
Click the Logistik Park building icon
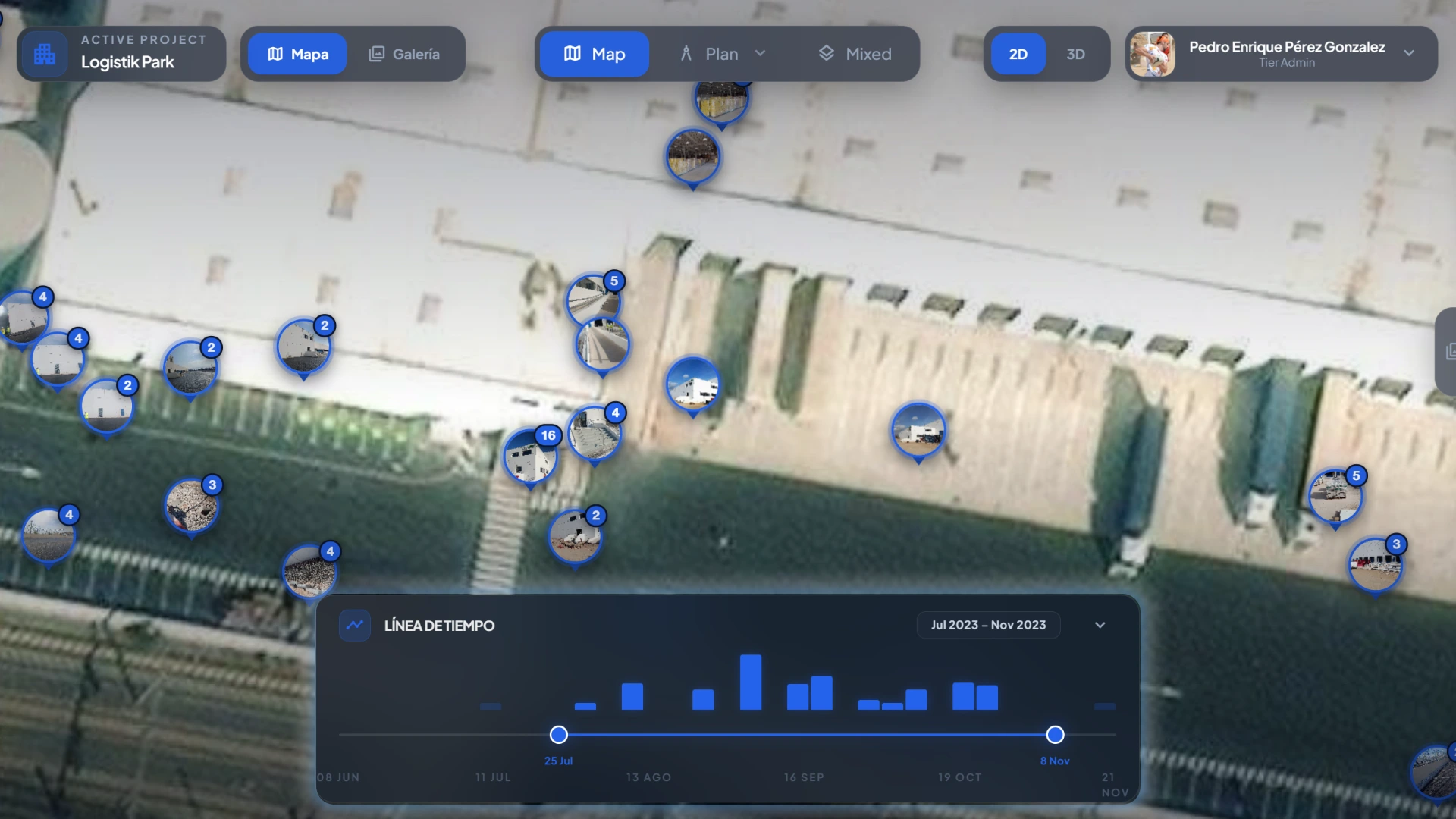click(45, 54)
